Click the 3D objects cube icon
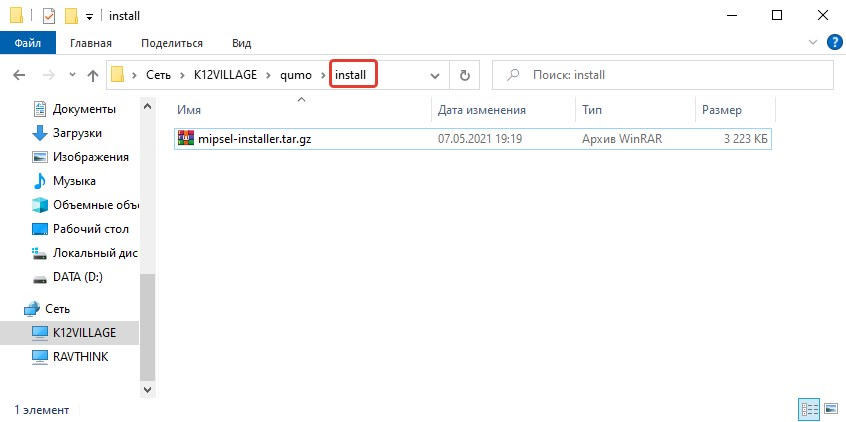This screenshot has height=422, width=846. (x=40, y=205)
